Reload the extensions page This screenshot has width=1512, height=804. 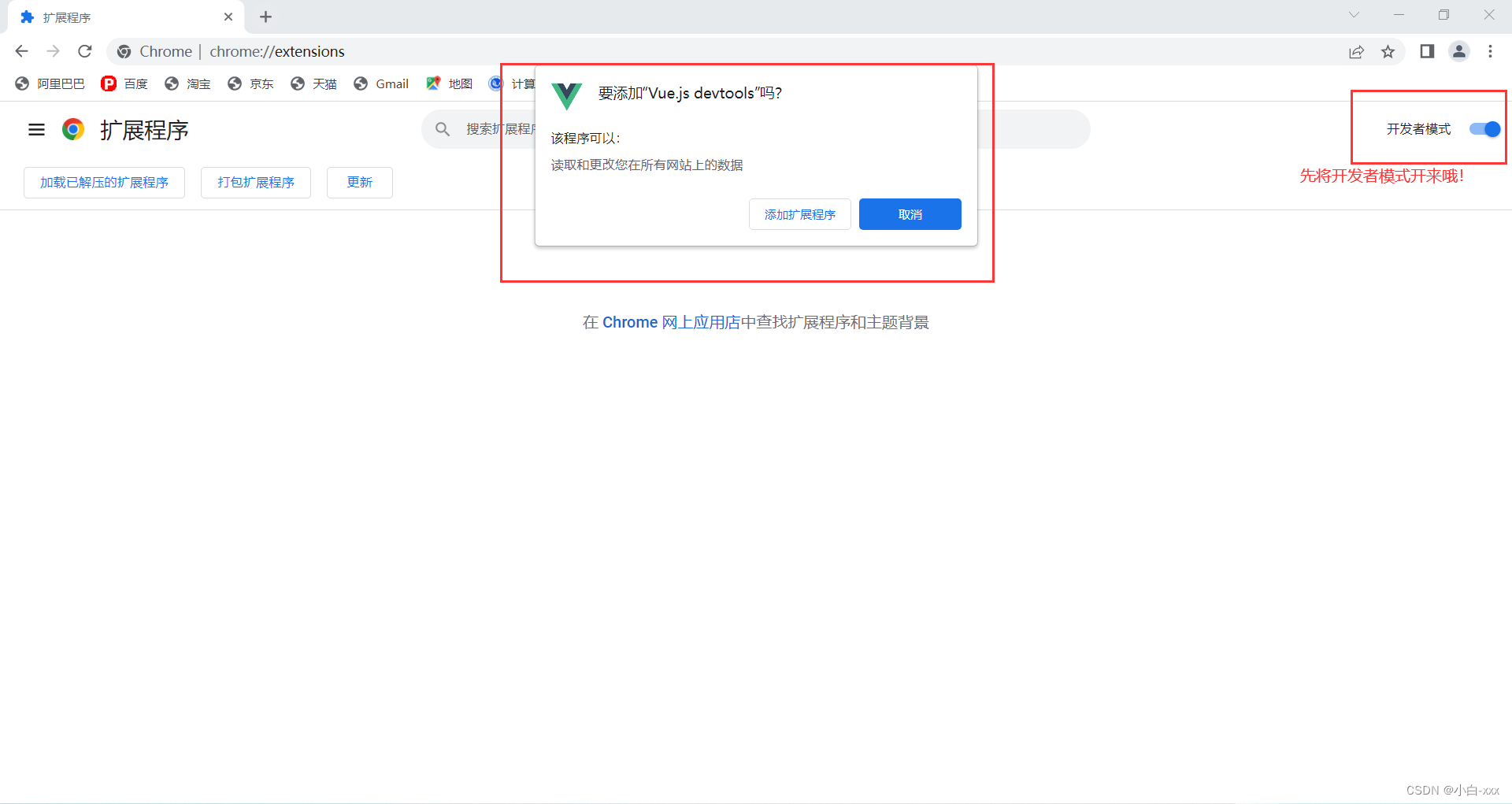[85, 51]
